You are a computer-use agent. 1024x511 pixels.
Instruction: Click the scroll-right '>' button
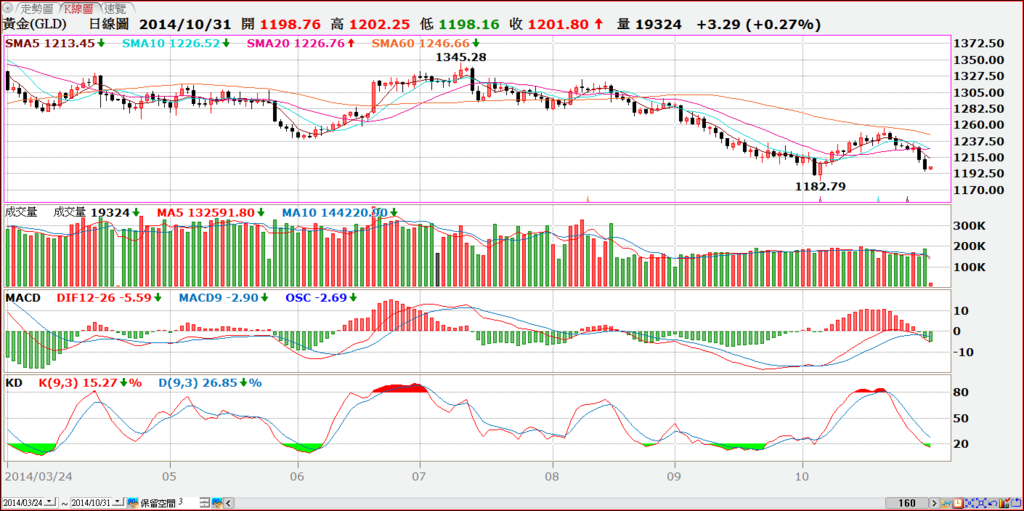[935, 503]
